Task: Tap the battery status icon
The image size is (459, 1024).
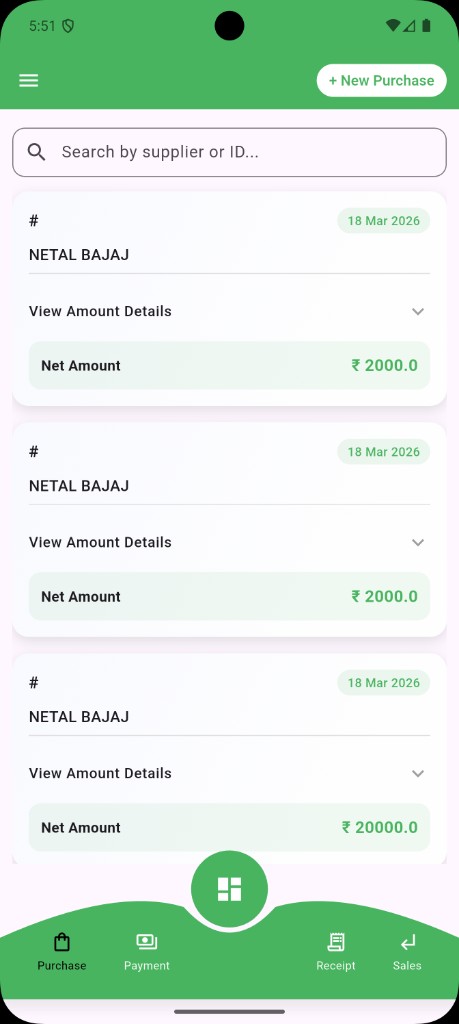Action: (426, 25)
